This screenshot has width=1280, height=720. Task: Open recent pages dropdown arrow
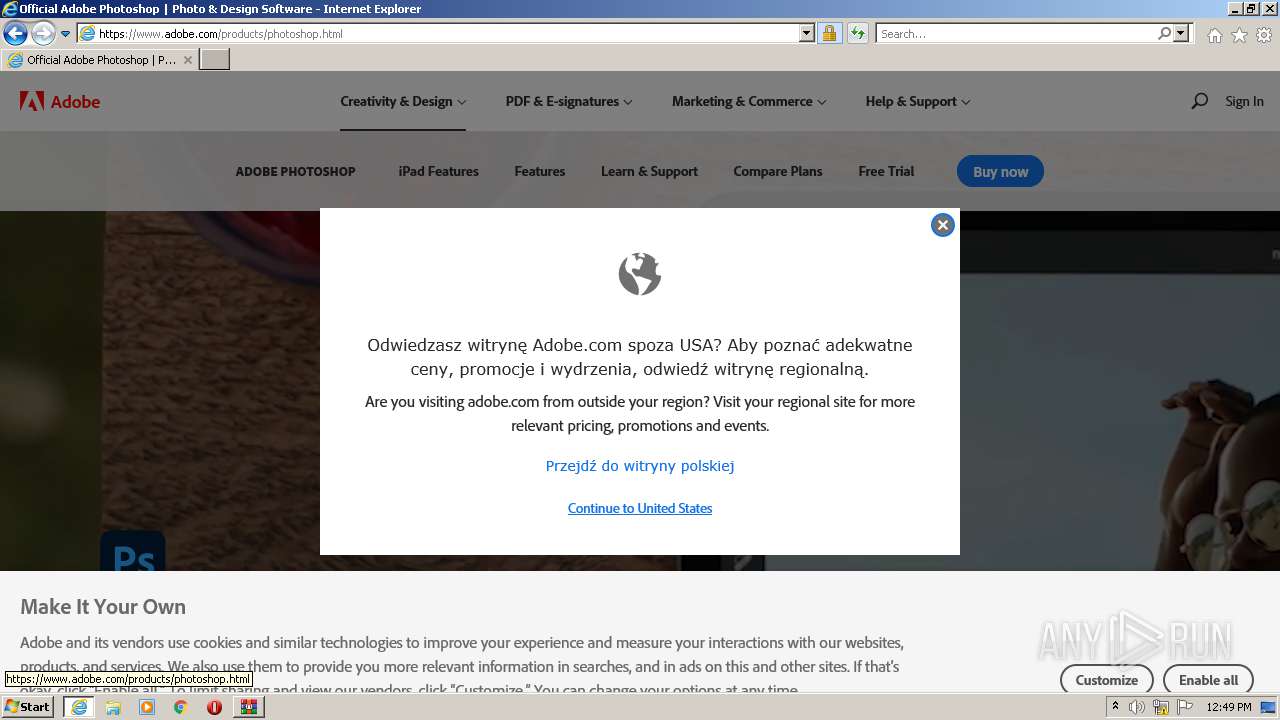pos(66,34)
